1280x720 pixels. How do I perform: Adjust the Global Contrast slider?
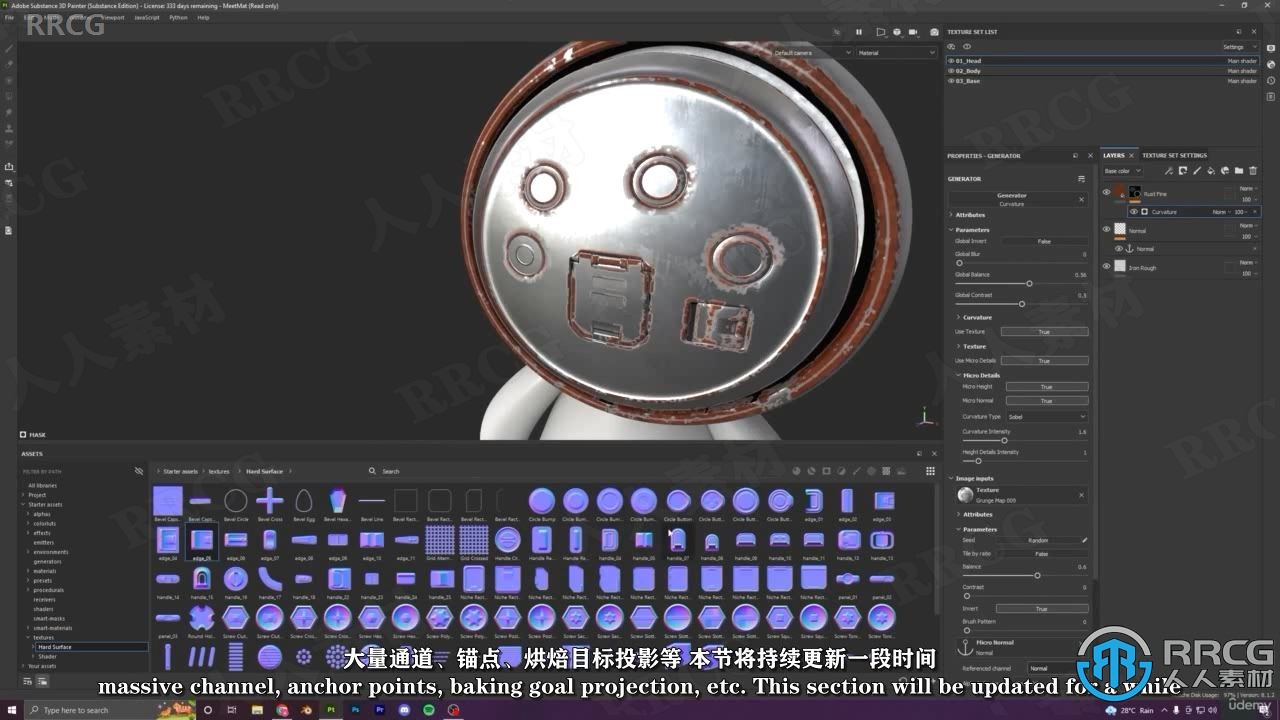[1021, 303]
